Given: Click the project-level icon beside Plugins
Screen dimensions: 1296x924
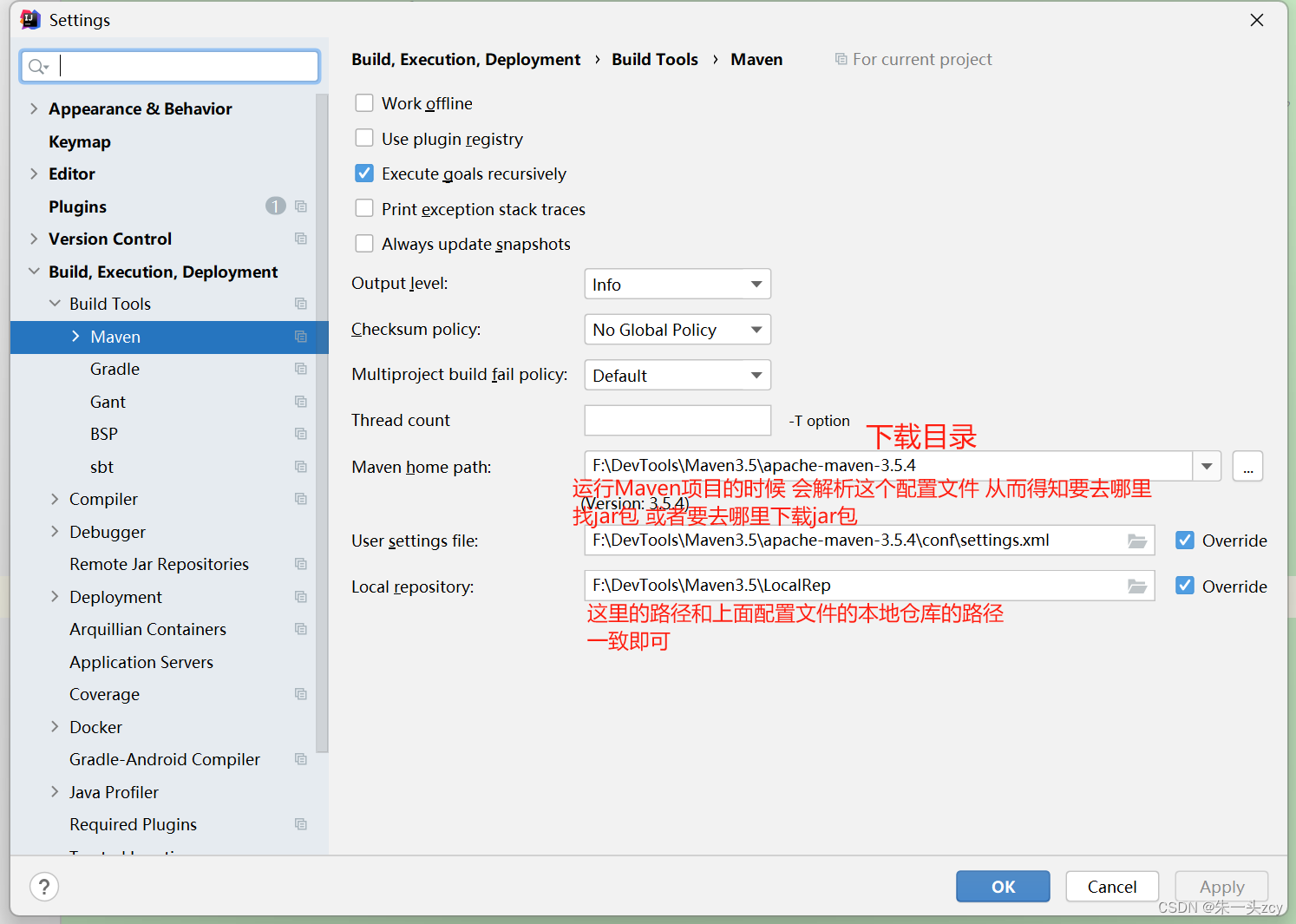Looking at the screenshot, I should point(301,206).
